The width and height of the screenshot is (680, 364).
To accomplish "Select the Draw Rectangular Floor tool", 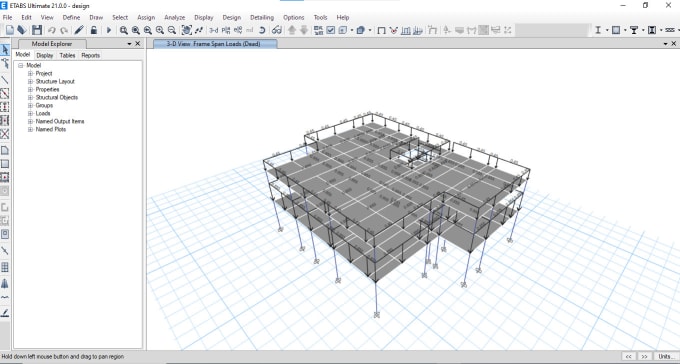I will (x=5, y=164).
